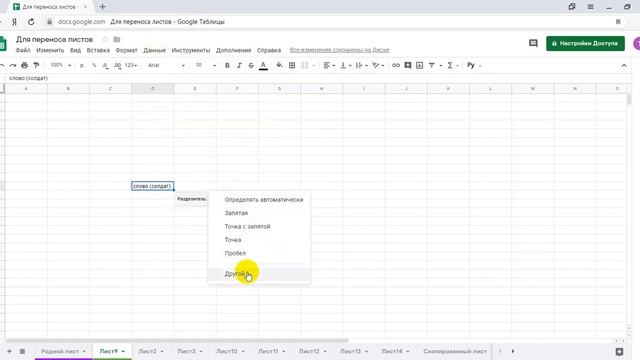640x360 pixels.
Task: Click the Explore icon at bottom right
Action: (x=619, y=351)
